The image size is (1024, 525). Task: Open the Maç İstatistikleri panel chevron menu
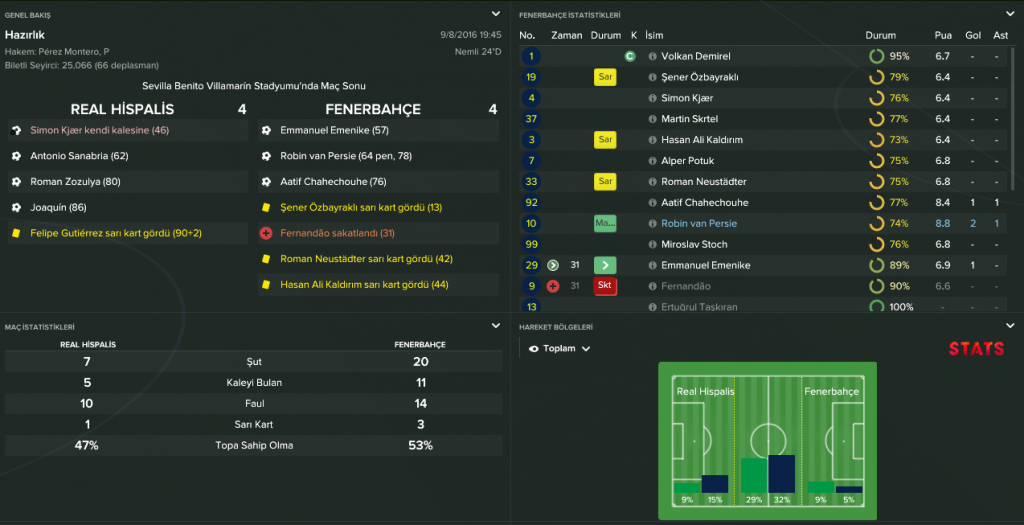496,326
